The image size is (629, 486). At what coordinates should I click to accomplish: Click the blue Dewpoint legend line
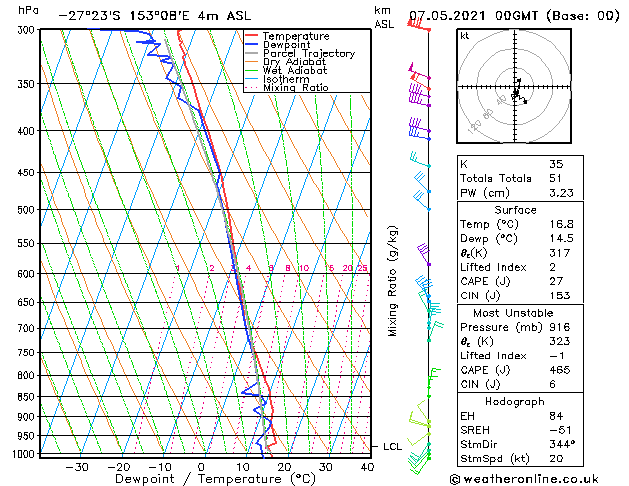point(251,45)
